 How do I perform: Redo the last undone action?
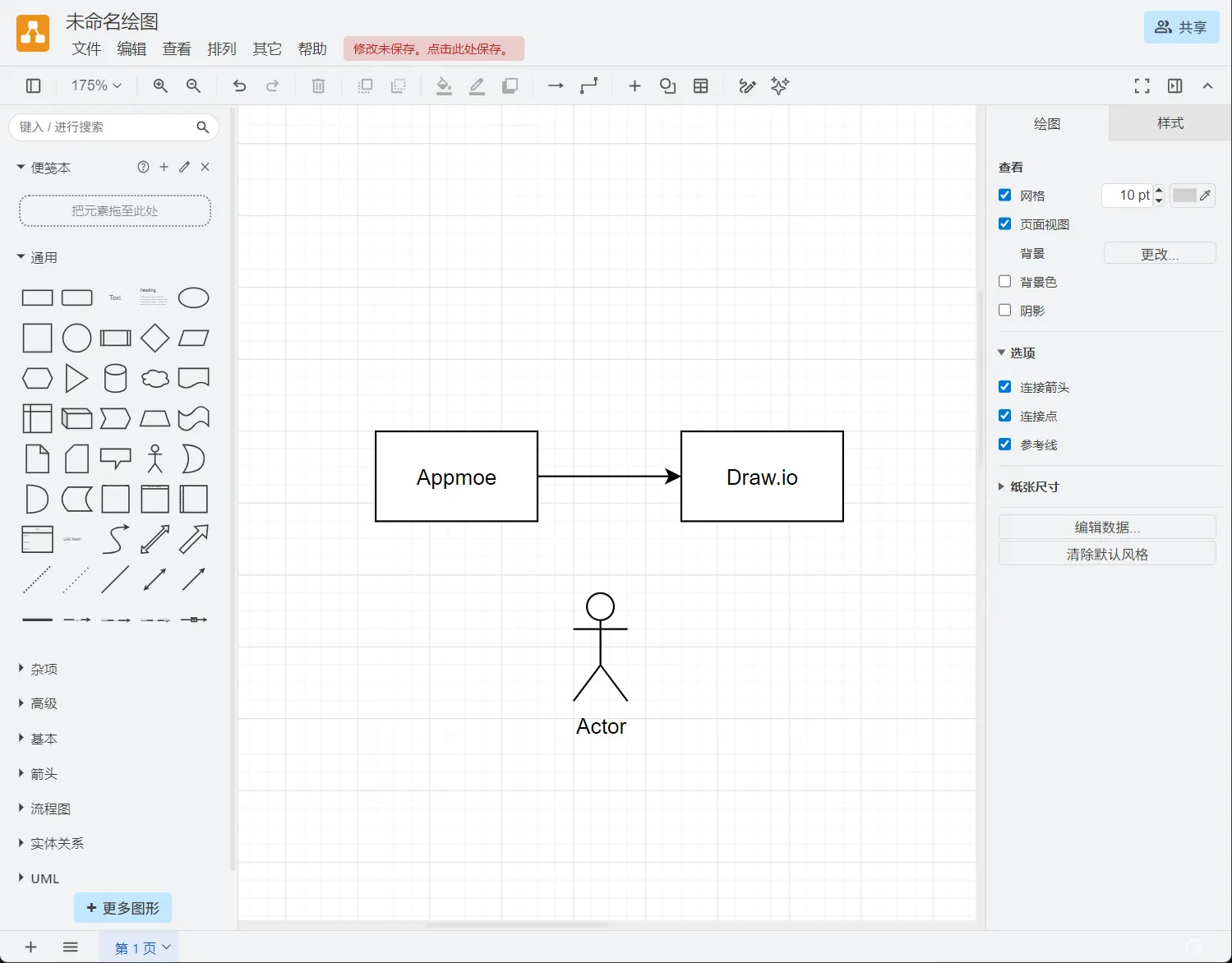coord(272,85)
